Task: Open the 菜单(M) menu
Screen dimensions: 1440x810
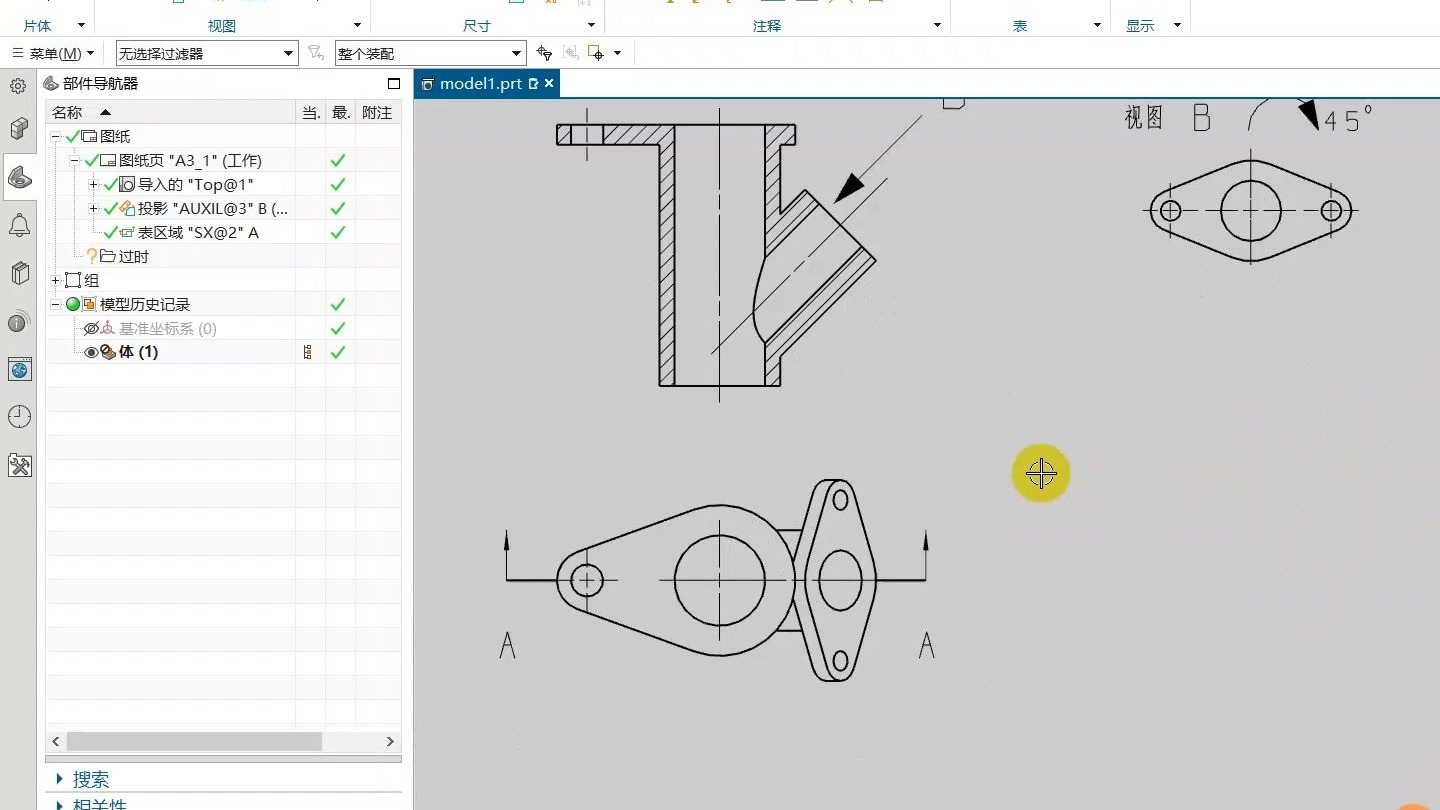Action: pyautogui.click(x=54, y=54)
